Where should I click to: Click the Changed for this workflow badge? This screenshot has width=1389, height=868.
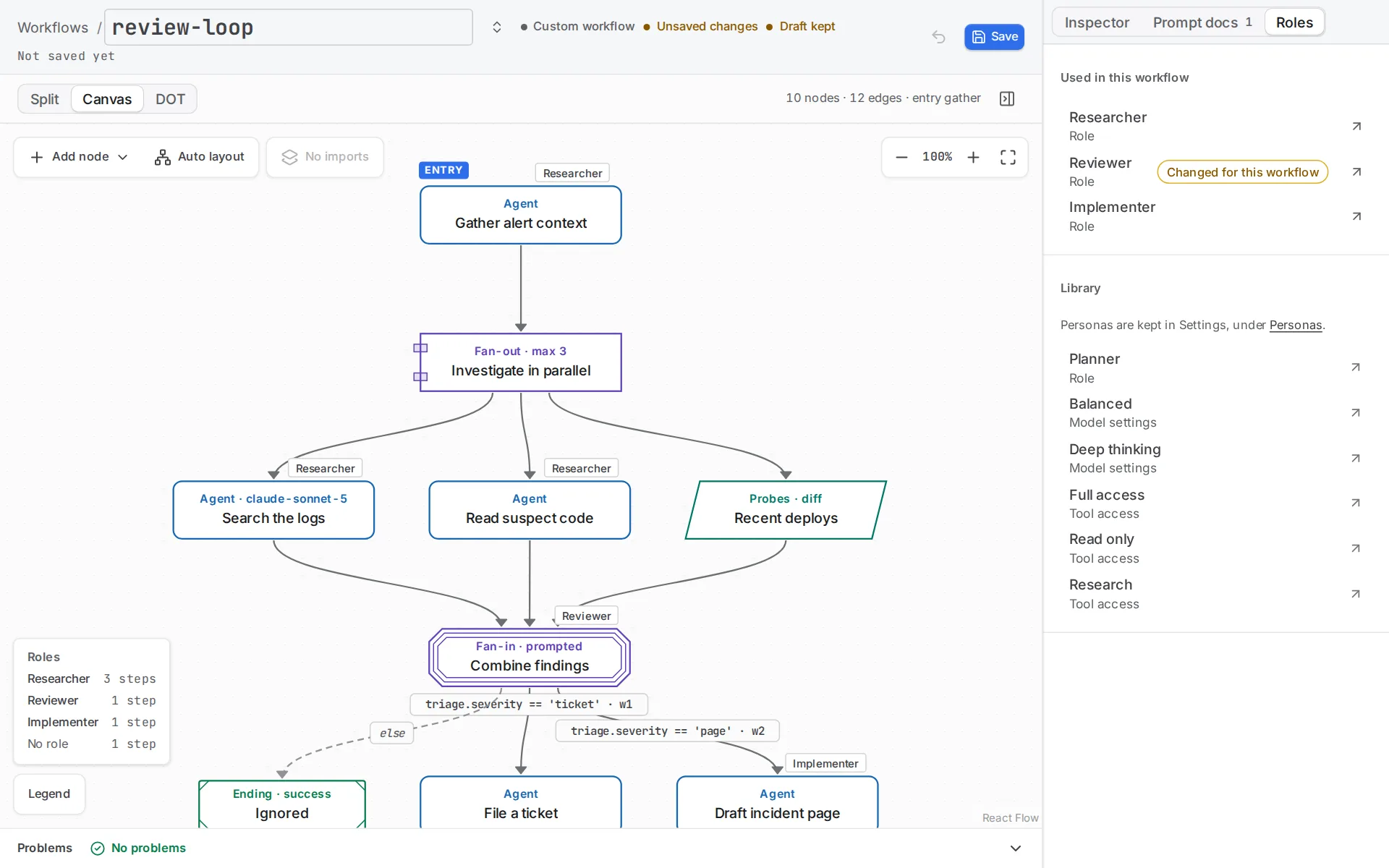coord(1242,172)
